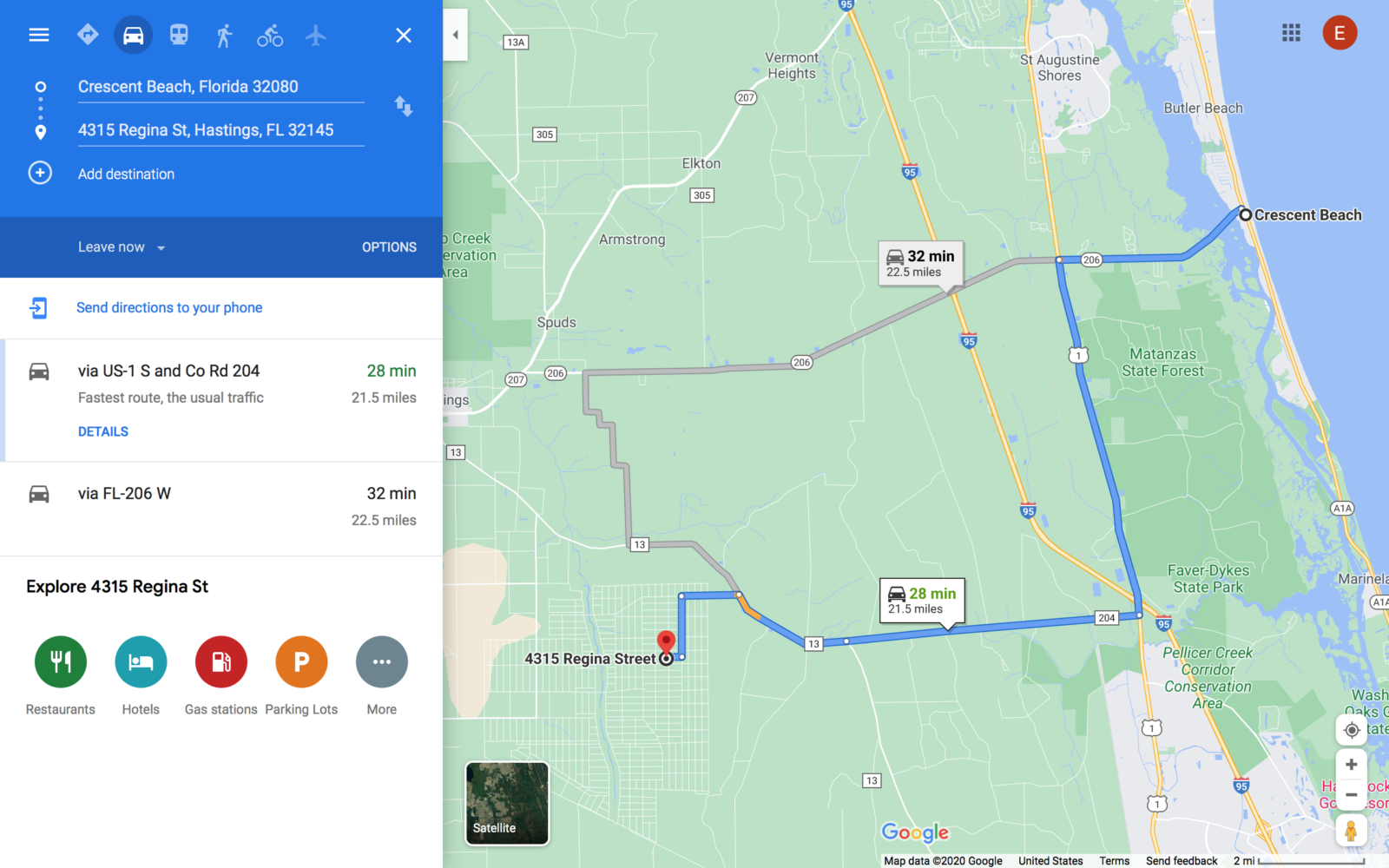Choose the cycling travel mode icon
1389x868 pixels.
[x=270, y=35]
